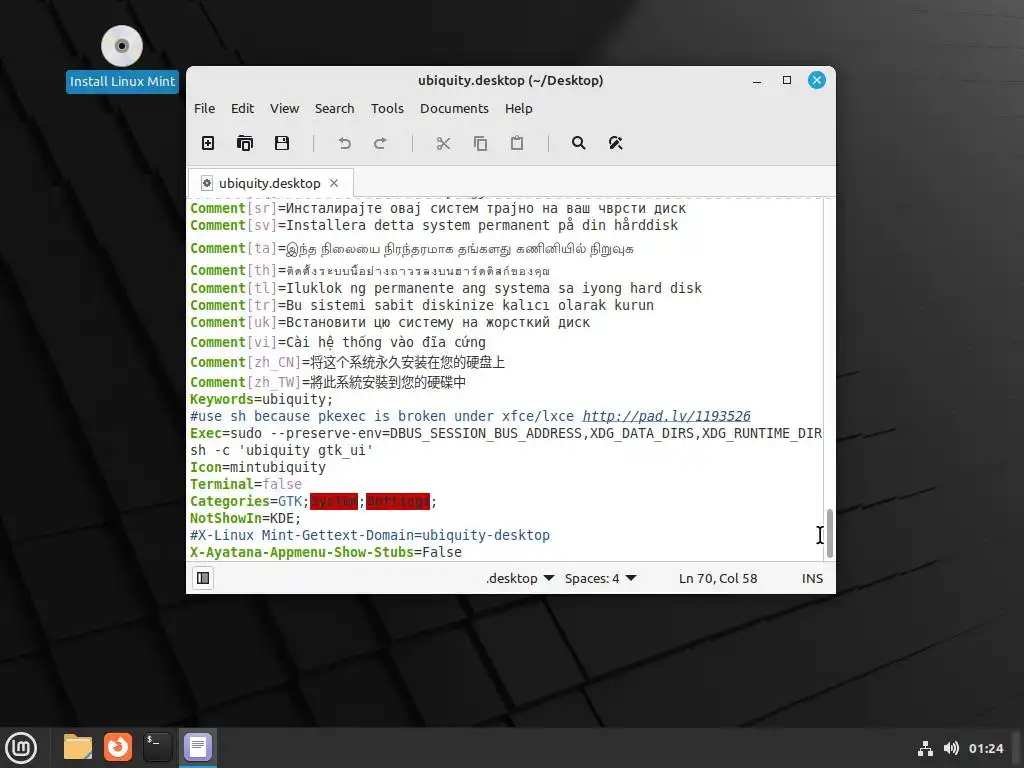Image resolution: width=1024 pixels, height=768 pixels.
Task: Click the sh -c 'ubiquity gtk_ui' line
Action: pos(281,450)
